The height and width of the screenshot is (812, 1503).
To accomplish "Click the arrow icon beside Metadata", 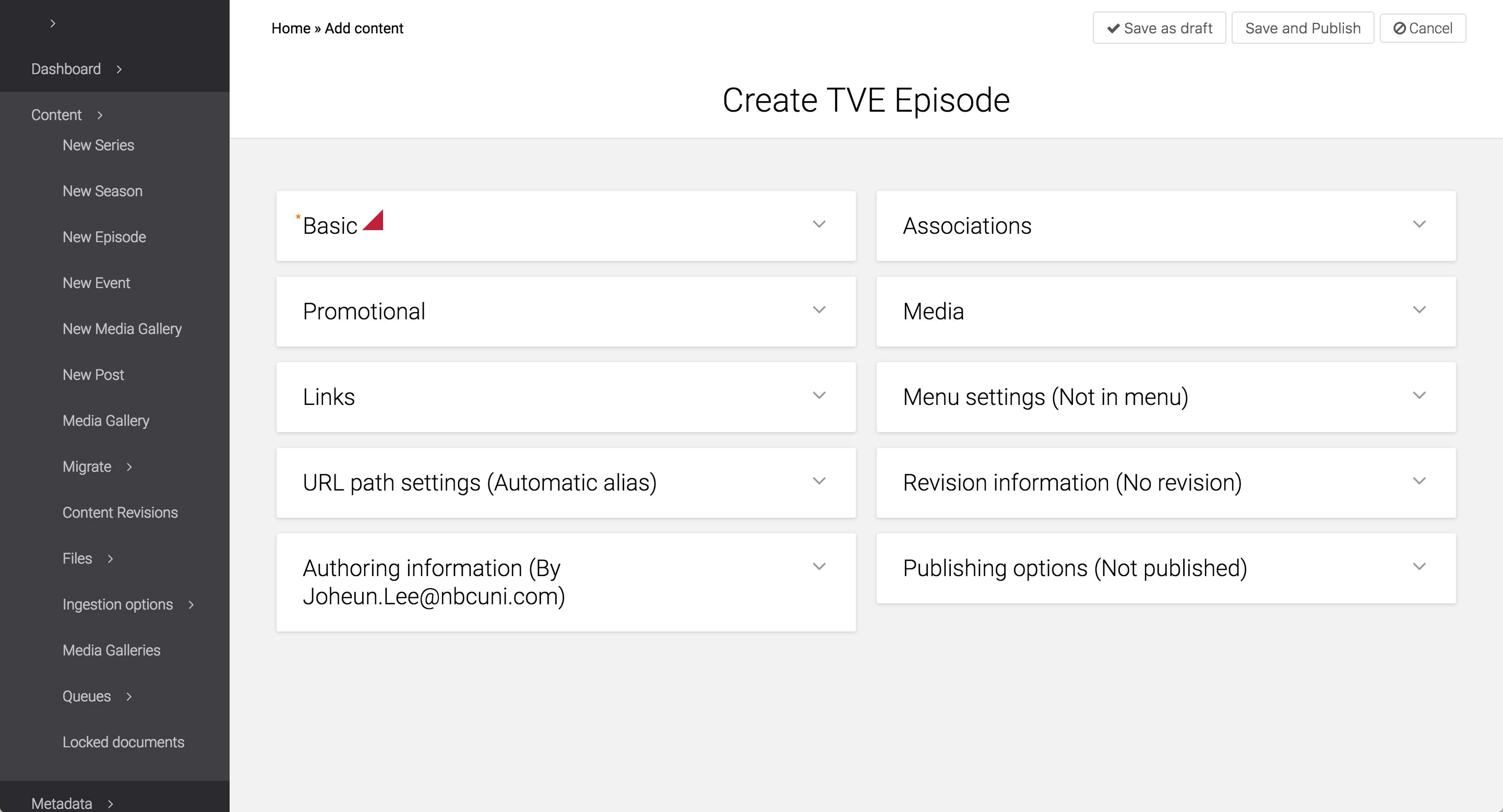I will (x=110, y=804).
